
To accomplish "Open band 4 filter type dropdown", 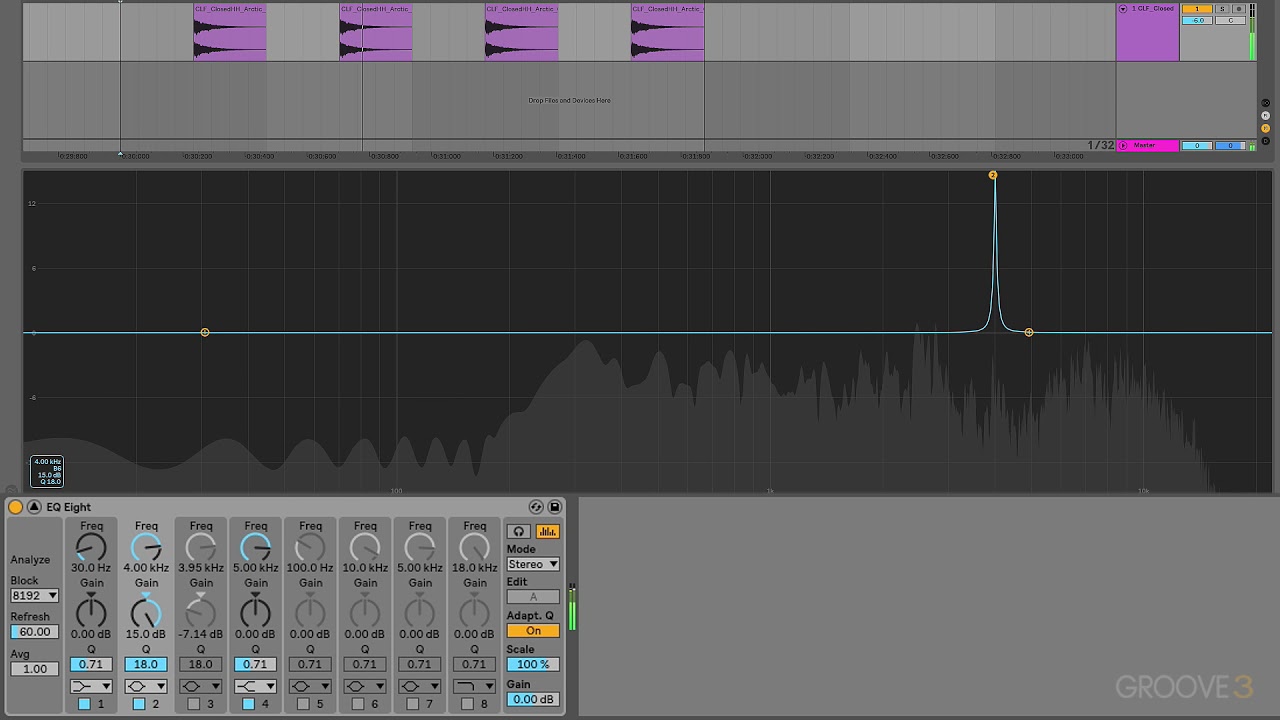I will tap(255, 686).
